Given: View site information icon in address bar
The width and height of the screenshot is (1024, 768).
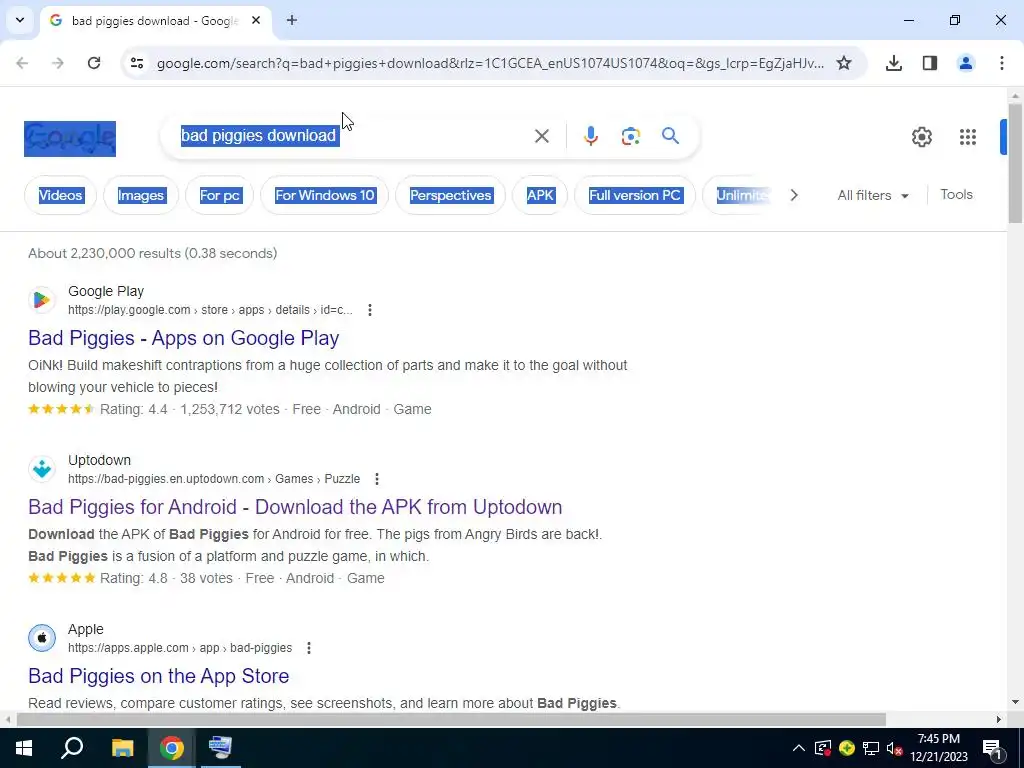Looking at the screenshot, I should click(137, 63).
